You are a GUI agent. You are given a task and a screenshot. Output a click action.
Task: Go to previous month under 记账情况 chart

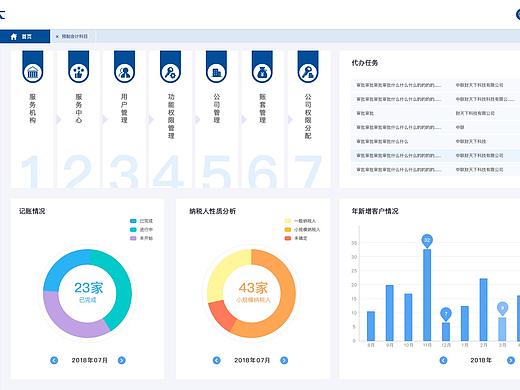(x=54, y=360)
